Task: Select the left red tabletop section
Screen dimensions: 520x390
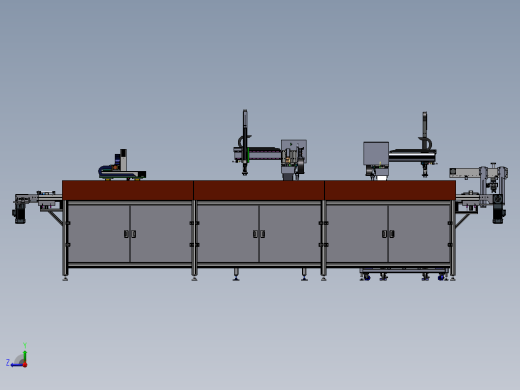Action: click(x=128, y=190)
